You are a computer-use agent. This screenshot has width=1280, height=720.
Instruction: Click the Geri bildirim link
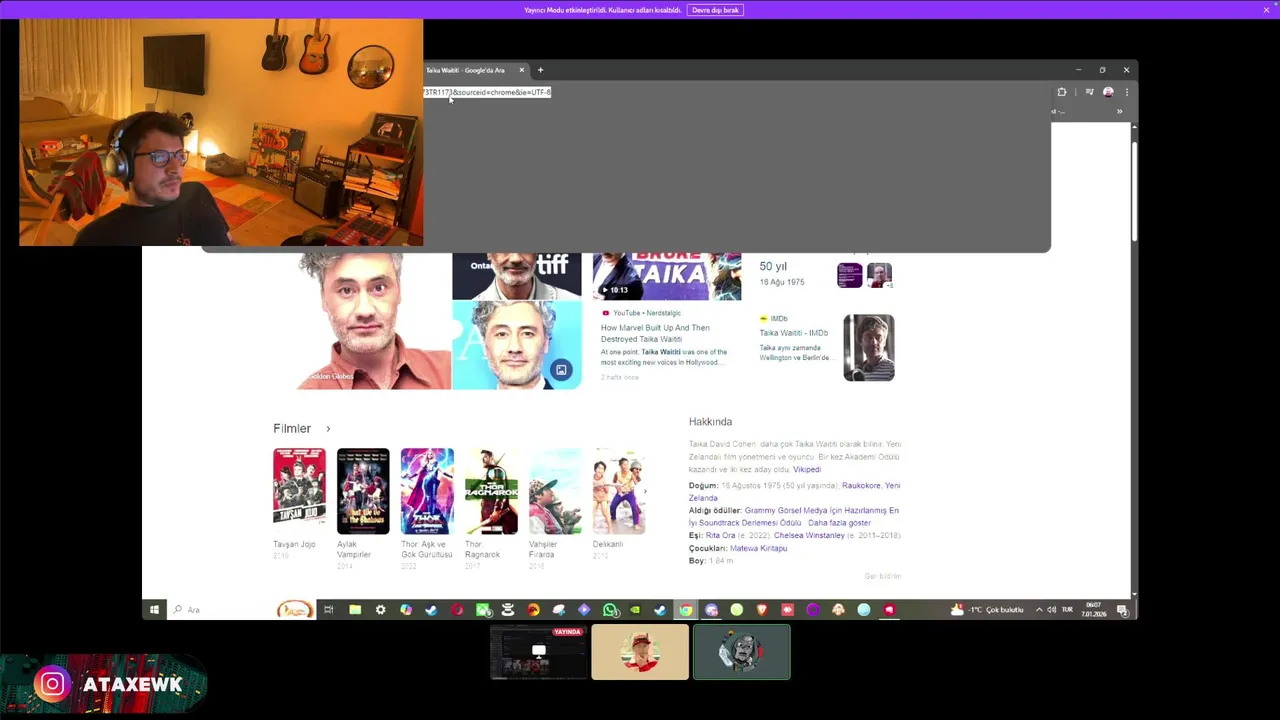coord(883,577)
